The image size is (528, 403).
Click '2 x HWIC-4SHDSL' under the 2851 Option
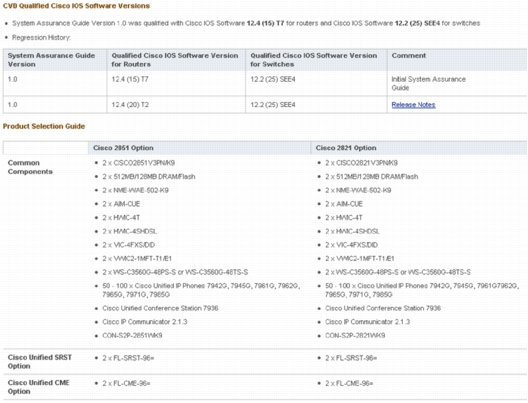click(x=130, y=231)
